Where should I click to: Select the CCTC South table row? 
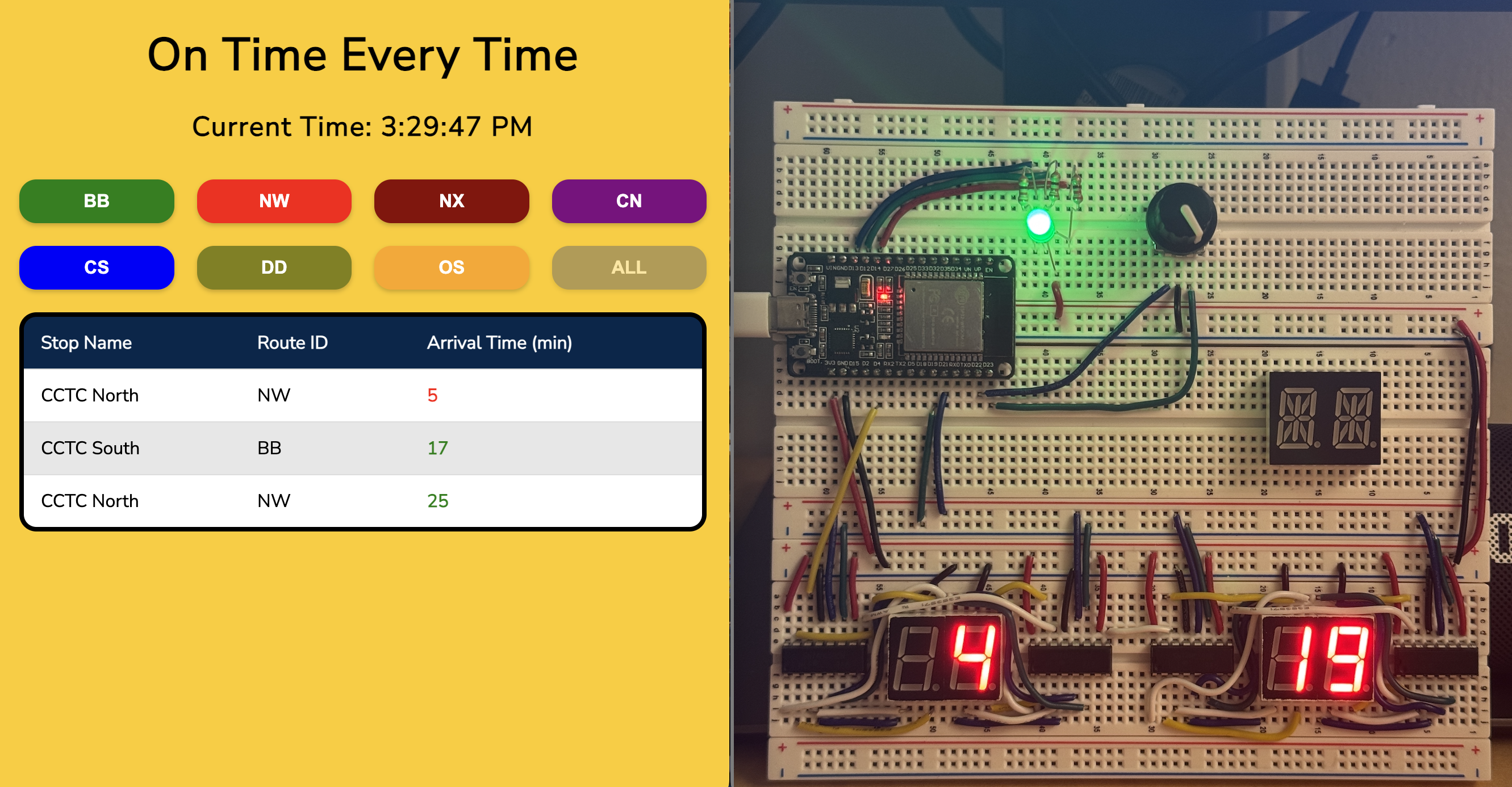pyautogui.click(x=90, y=449)
